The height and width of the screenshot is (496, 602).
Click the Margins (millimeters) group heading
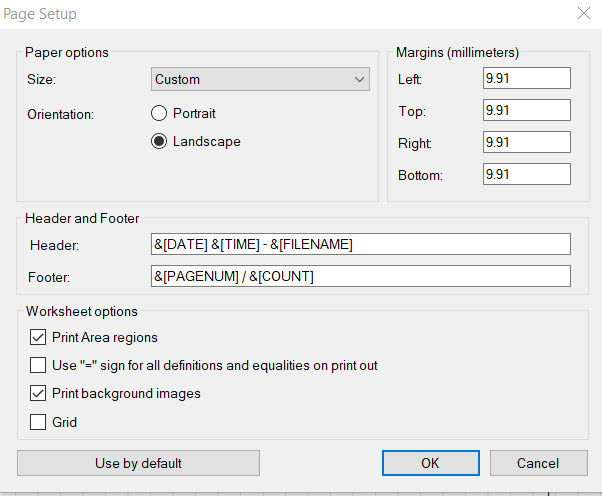pos(457,52)
